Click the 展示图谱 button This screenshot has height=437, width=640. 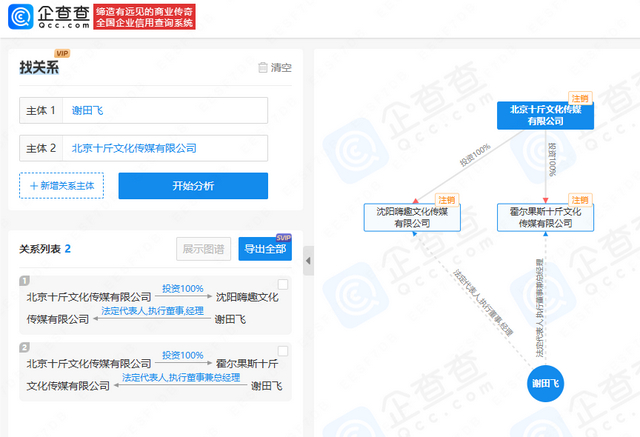pyautogui.click(x=204, y=250)
